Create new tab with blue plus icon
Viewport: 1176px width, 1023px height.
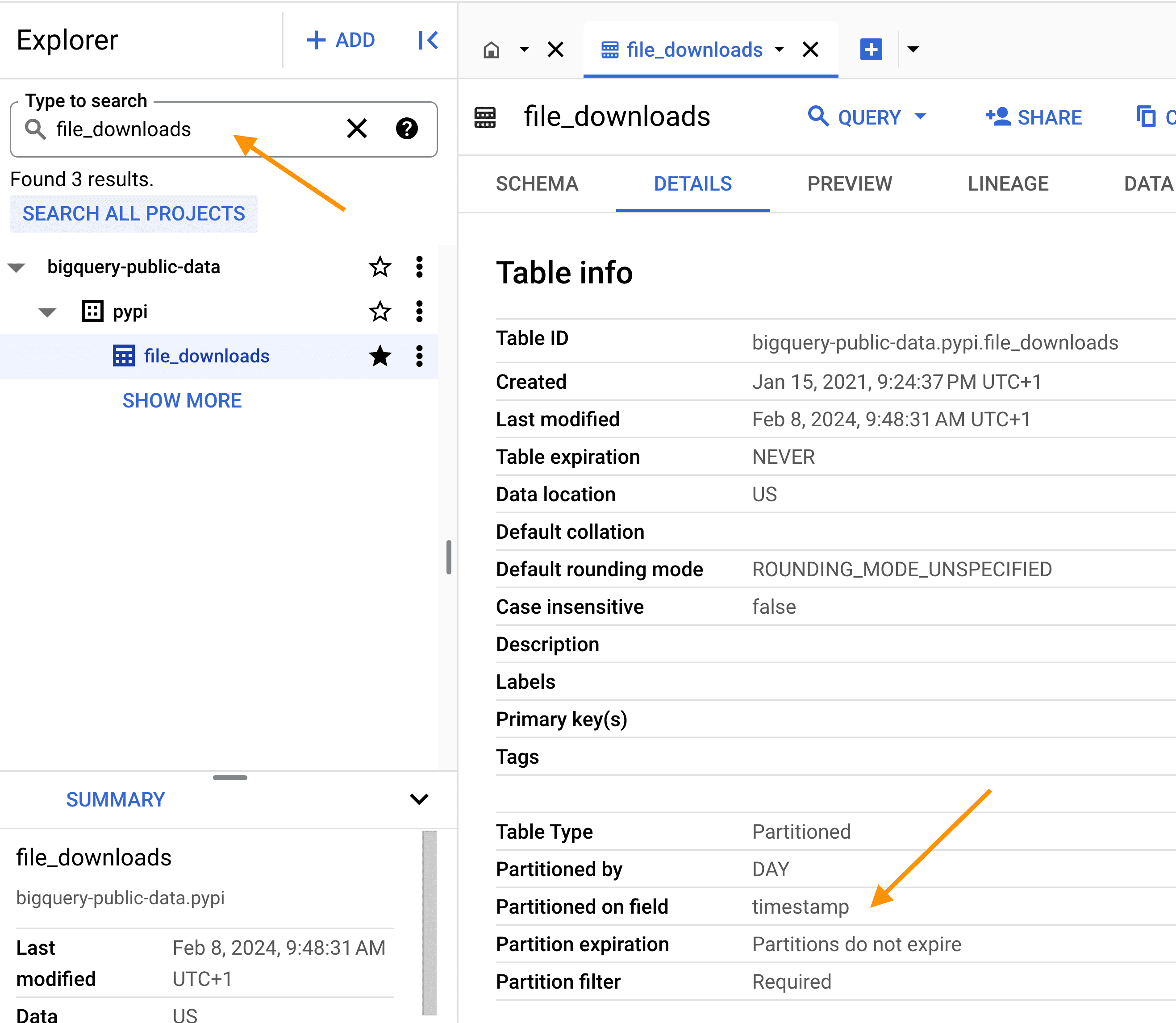point(871,49)
